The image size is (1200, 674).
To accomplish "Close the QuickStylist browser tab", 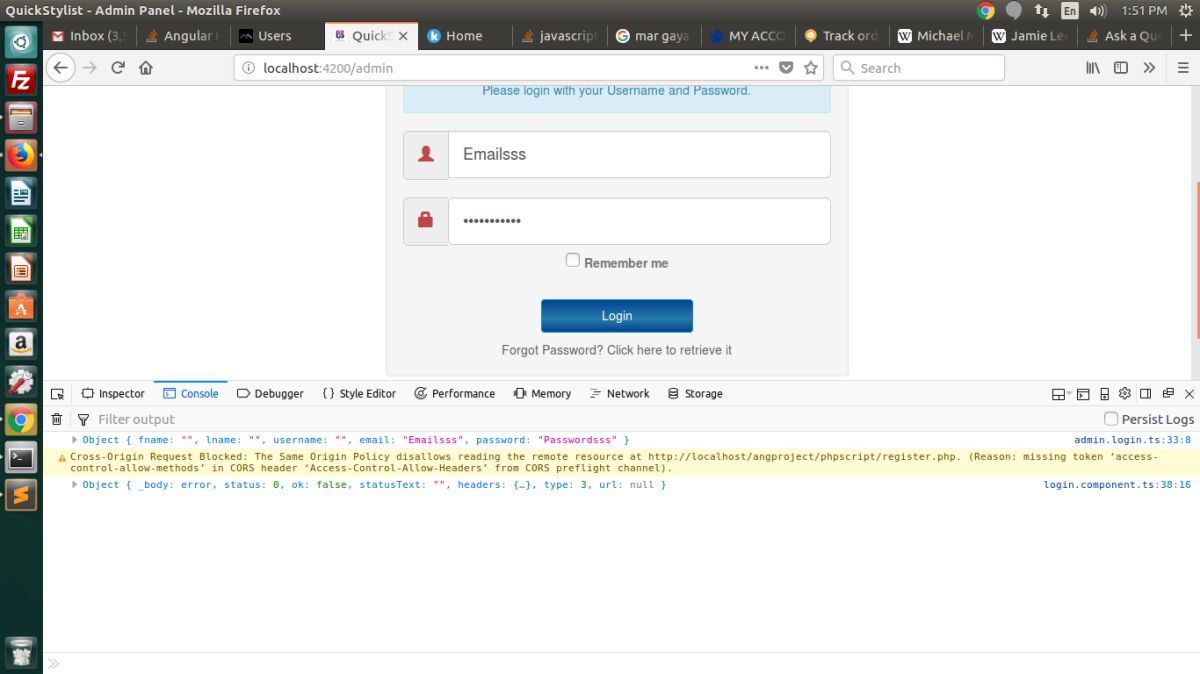I will tap(403, 35).
